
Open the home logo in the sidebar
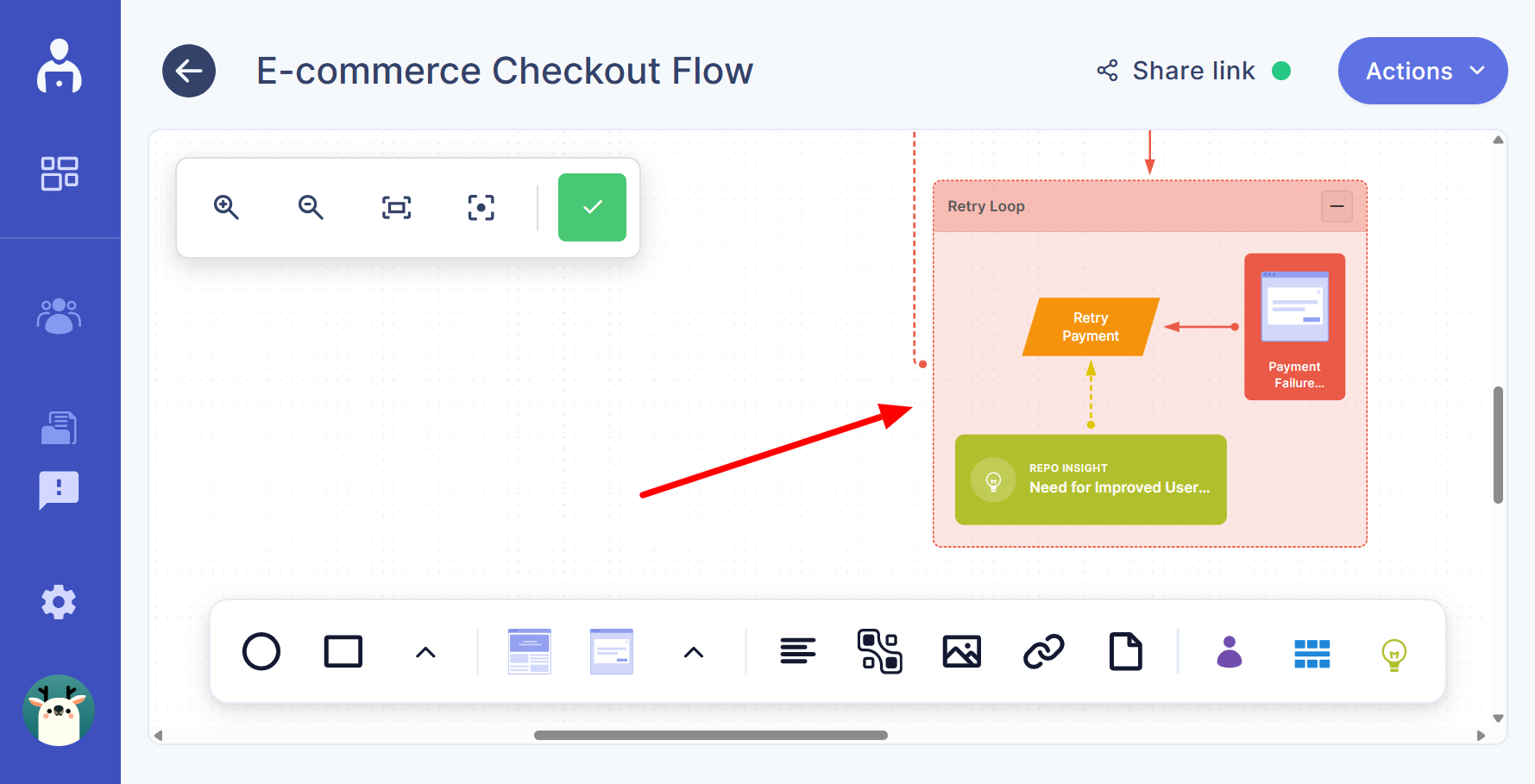coord(60,66)
